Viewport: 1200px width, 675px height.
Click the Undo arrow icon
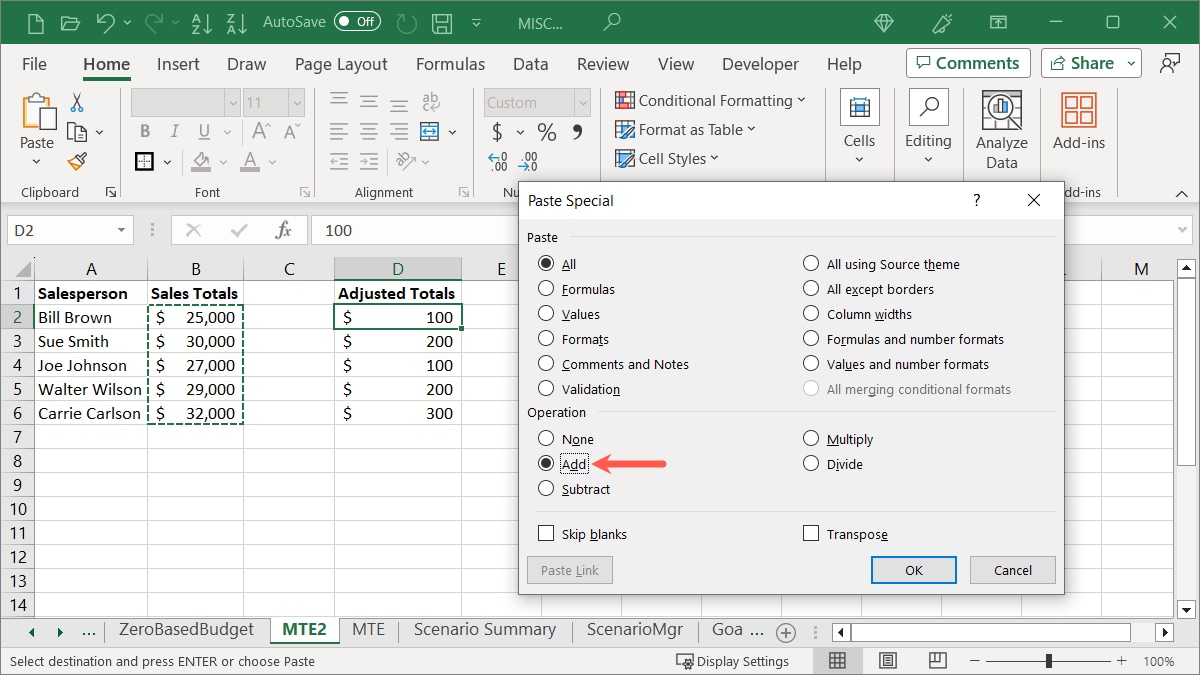tap(107, 21)
